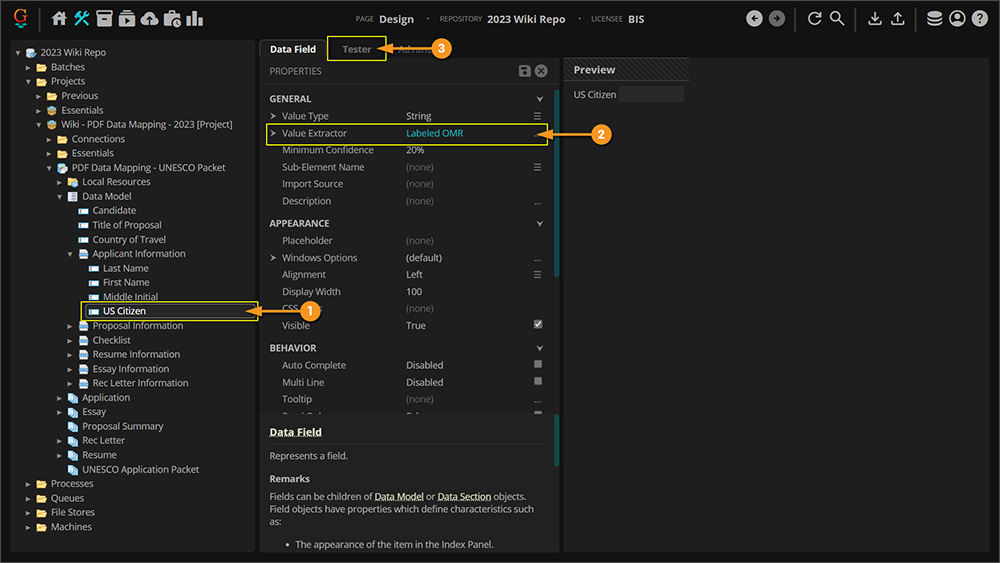The height and width of the screenshot is (563, 1000).
Task: Open the Home page icon
Action: click(x=59, y=18)
